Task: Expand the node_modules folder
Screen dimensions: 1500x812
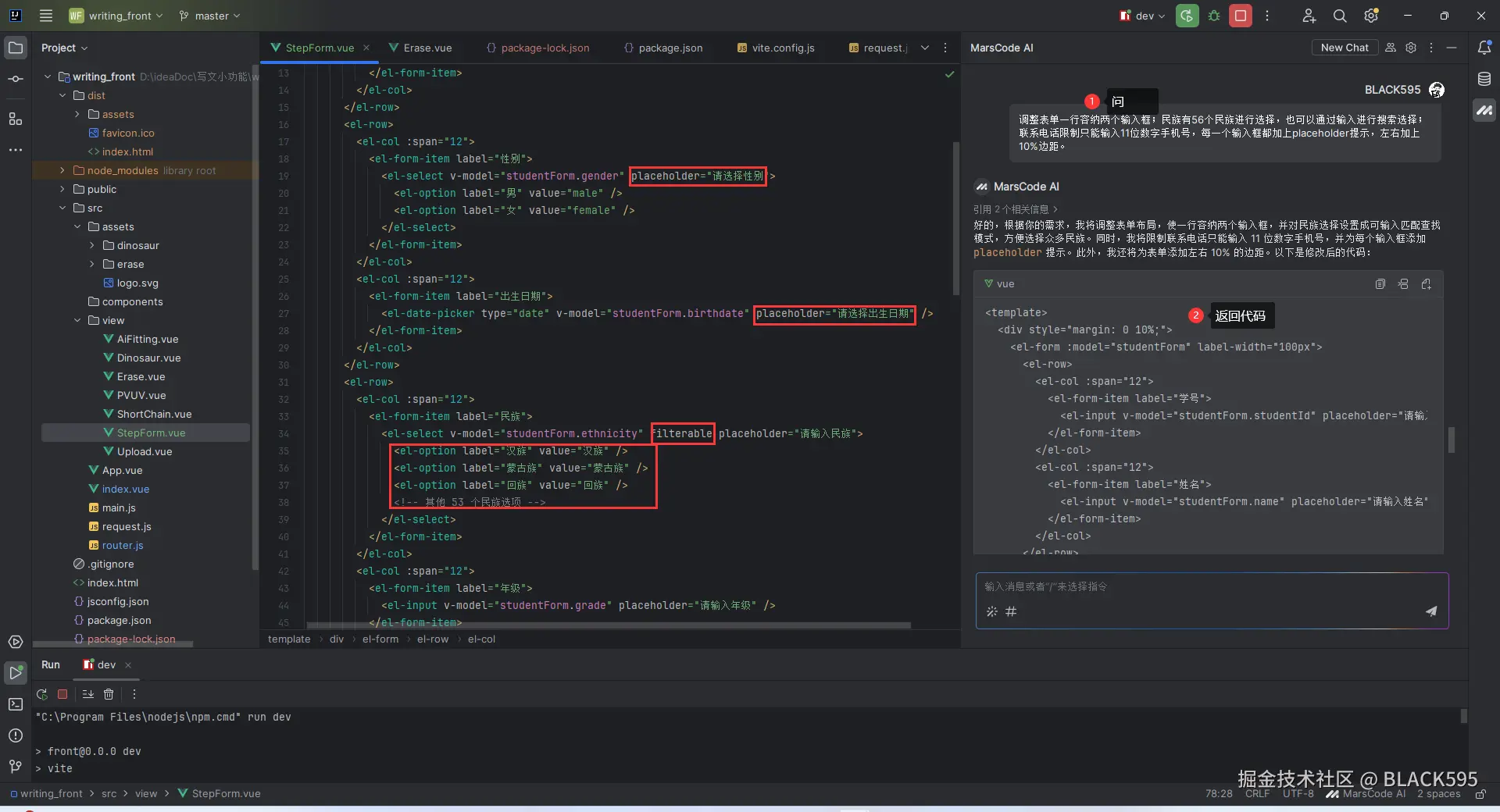Action: click(x=62, y=170)
